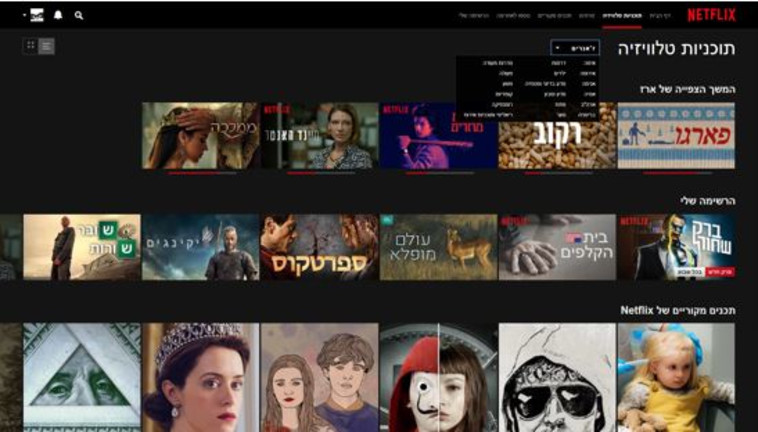
Task: Open account menu arrow beside avatar
Action: (x=23, y=16)
